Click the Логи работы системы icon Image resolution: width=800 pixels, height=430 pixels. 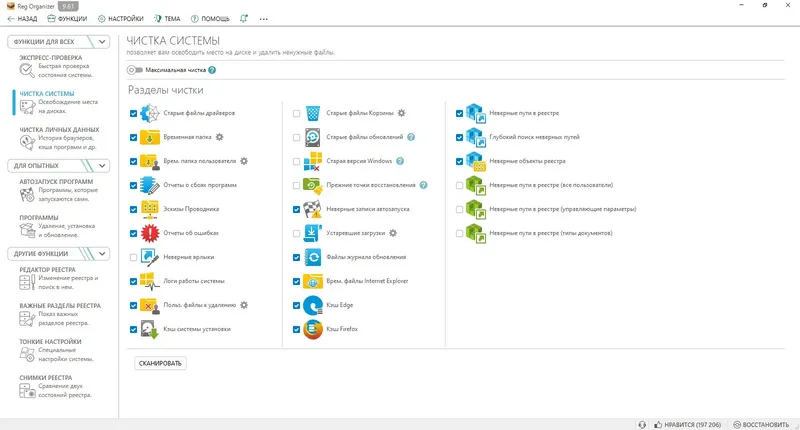[x=149, y=281]
